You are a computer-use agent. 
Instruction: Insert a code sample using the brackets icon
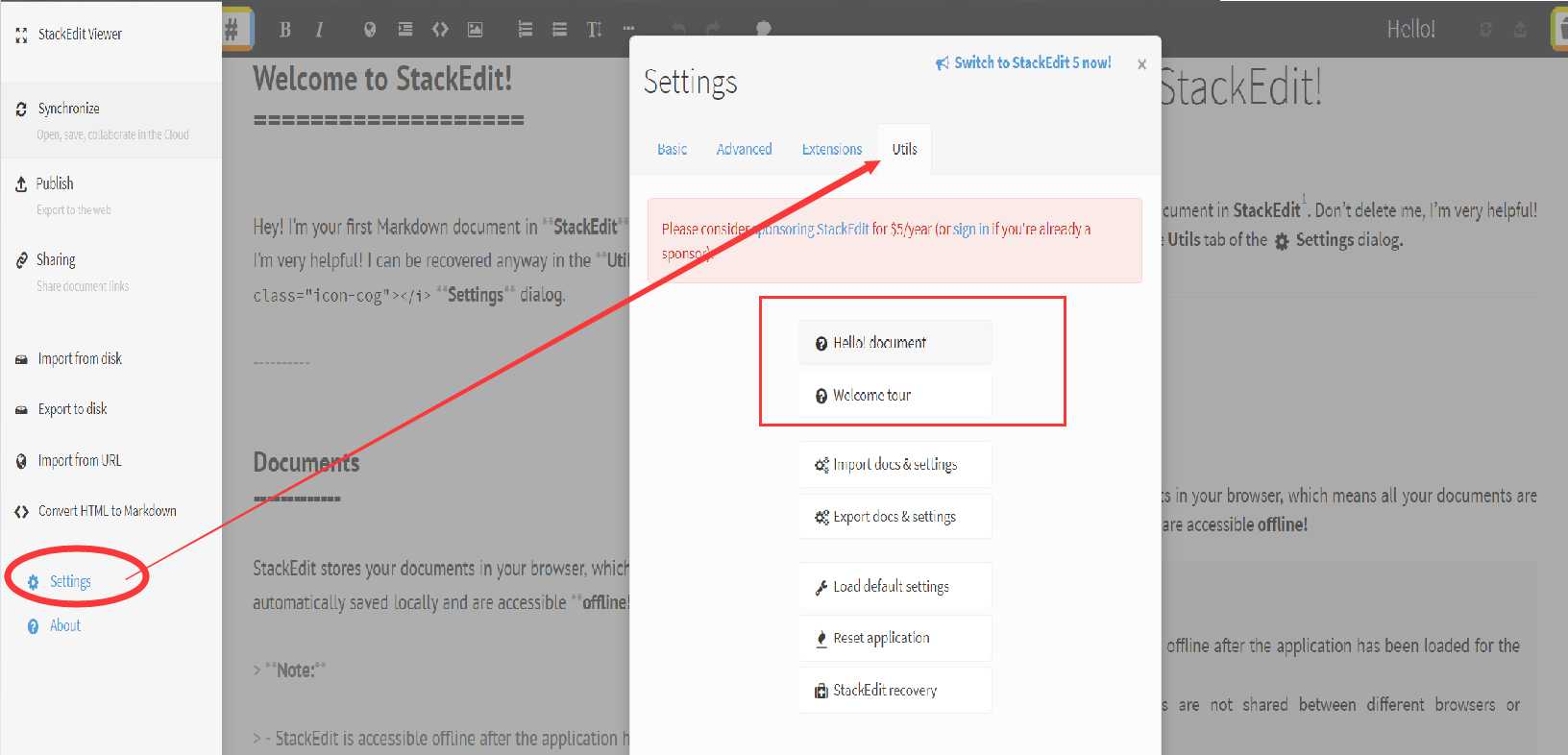click(x=440, y=30)
